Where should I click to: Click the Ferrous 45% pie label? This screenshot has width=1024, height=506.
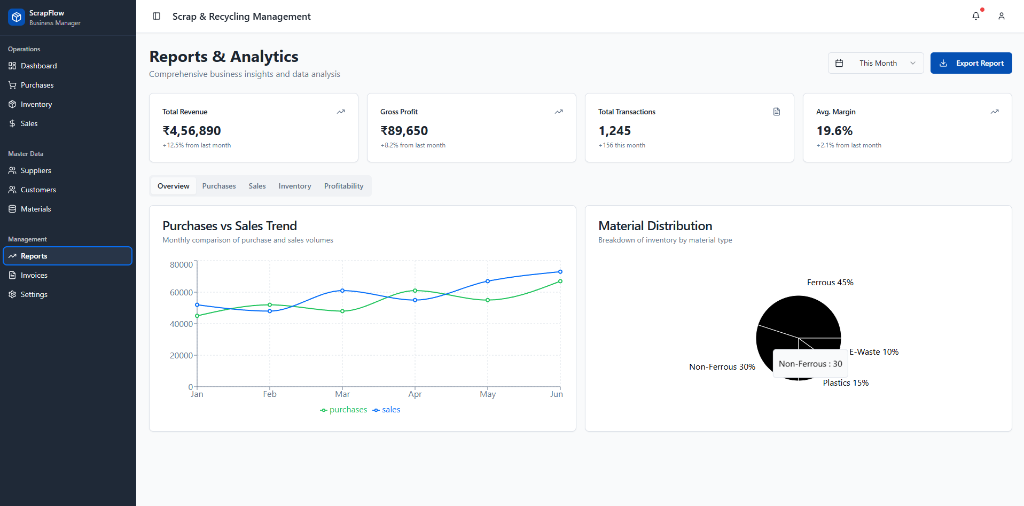coord(830,283)
